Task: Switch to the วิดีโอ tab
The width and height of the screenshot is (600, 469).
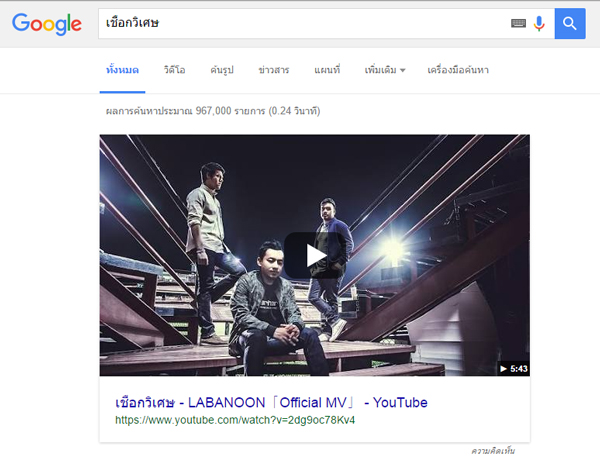Action: click(x=174, y=70)
